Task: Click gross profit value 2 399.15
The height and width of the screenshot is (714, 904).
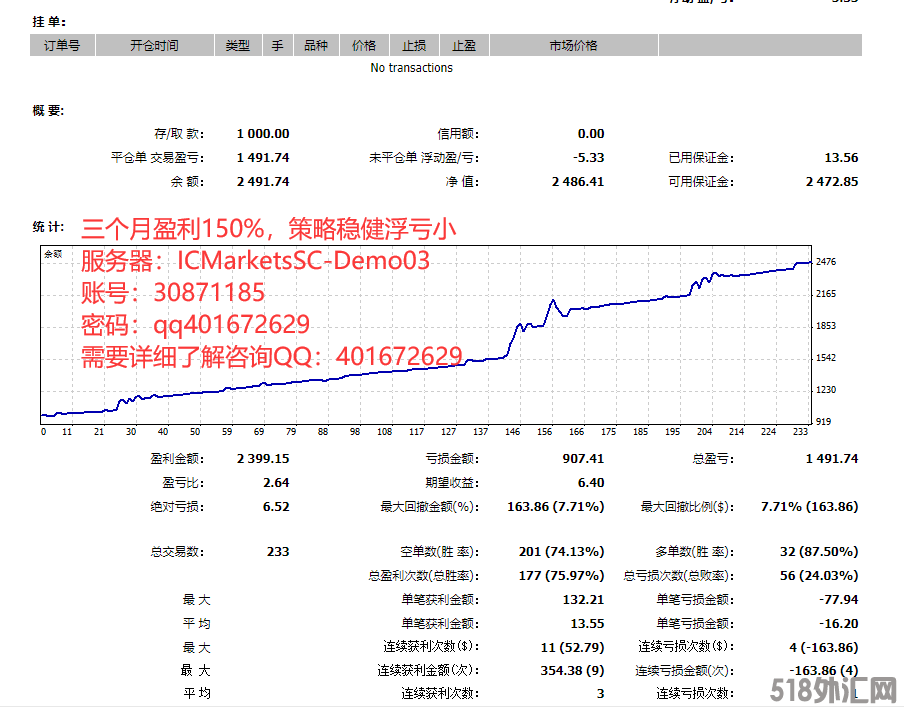Action: click(x=263, y=459)
